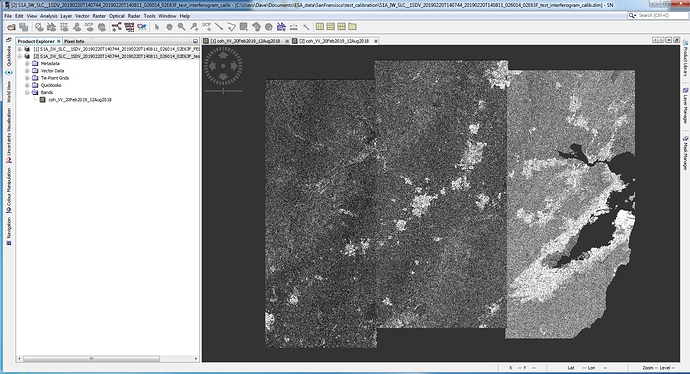Expand the Metadata folder

(27, 63)
